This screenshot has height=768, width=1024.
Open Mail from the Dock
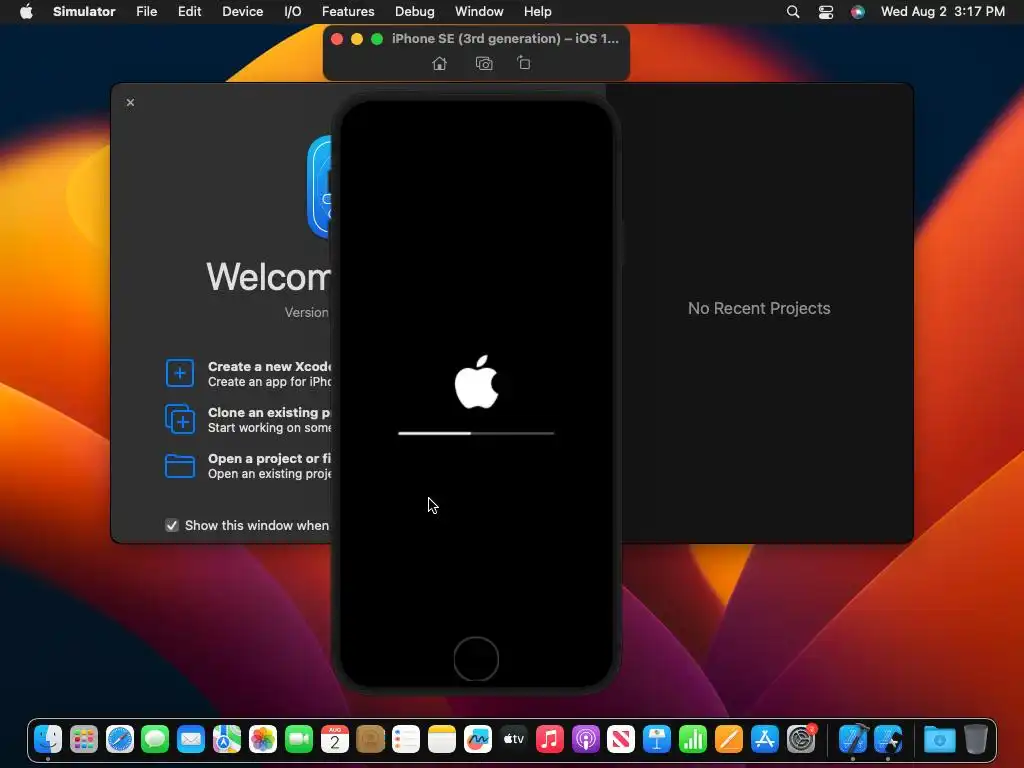(191, 739)
